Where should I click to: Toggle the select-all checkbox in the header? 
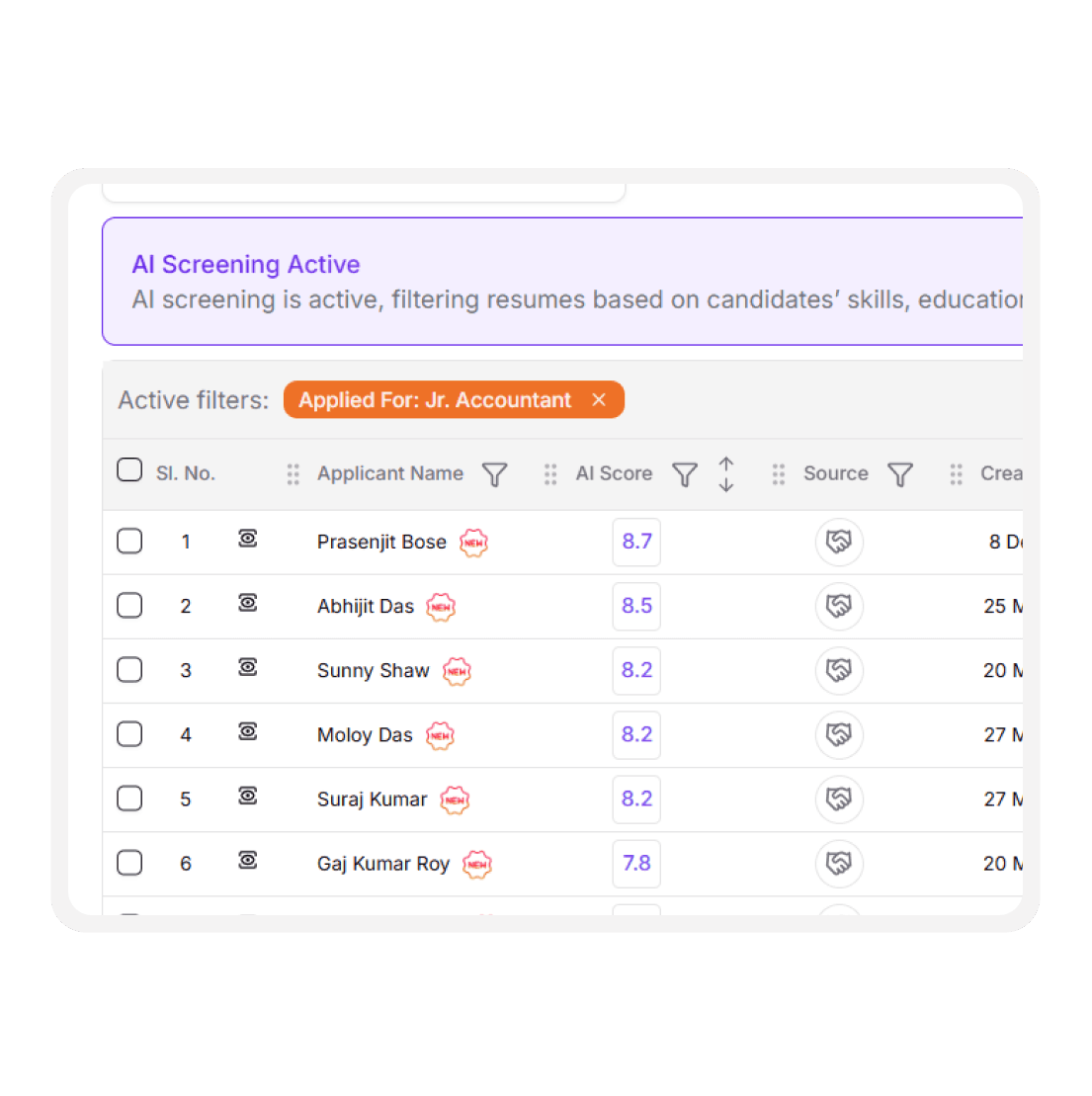coord(129,469)
